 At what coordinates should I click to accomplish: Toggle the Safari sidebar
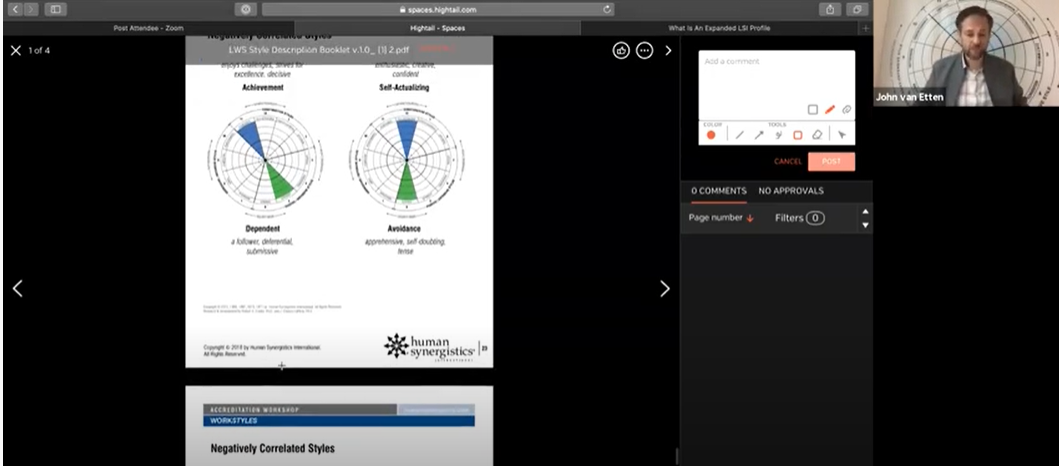click(x=55, y=9)
